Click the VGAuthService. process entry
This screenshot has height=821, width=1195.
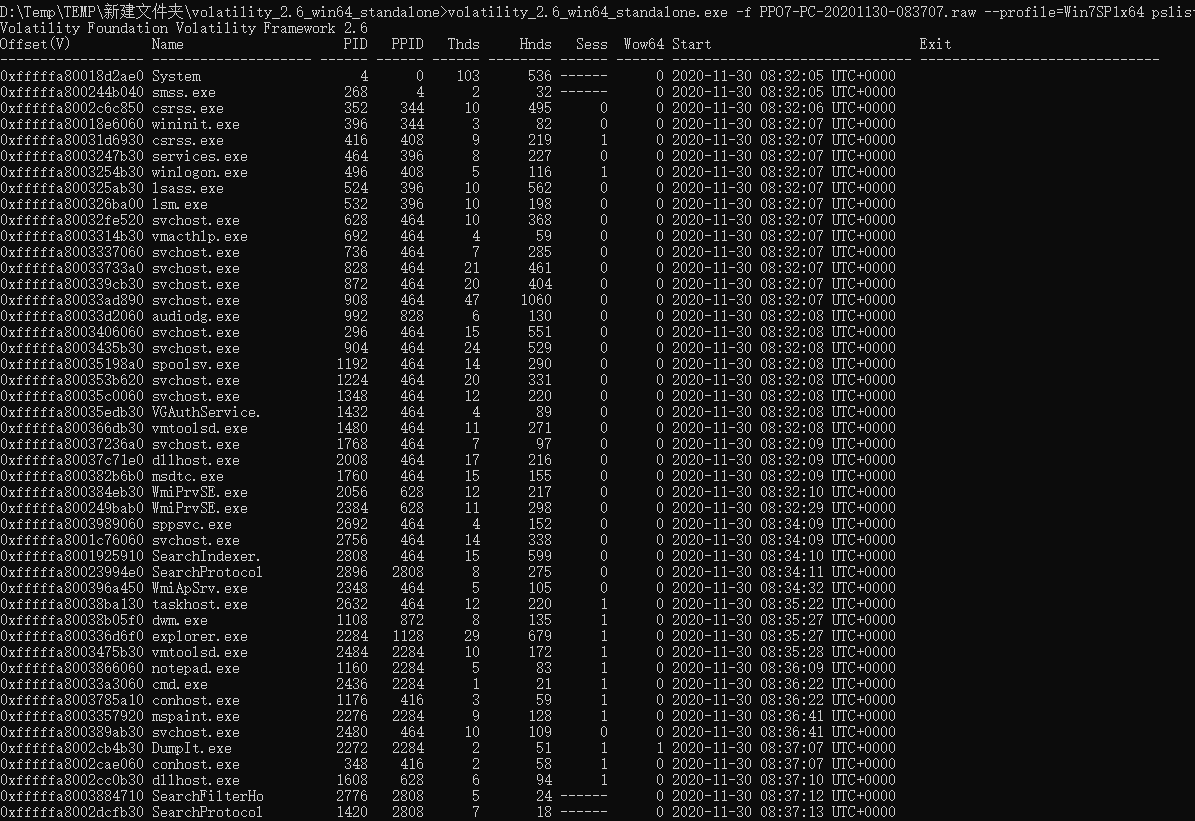pyautogui.click(x=207, y=412)
